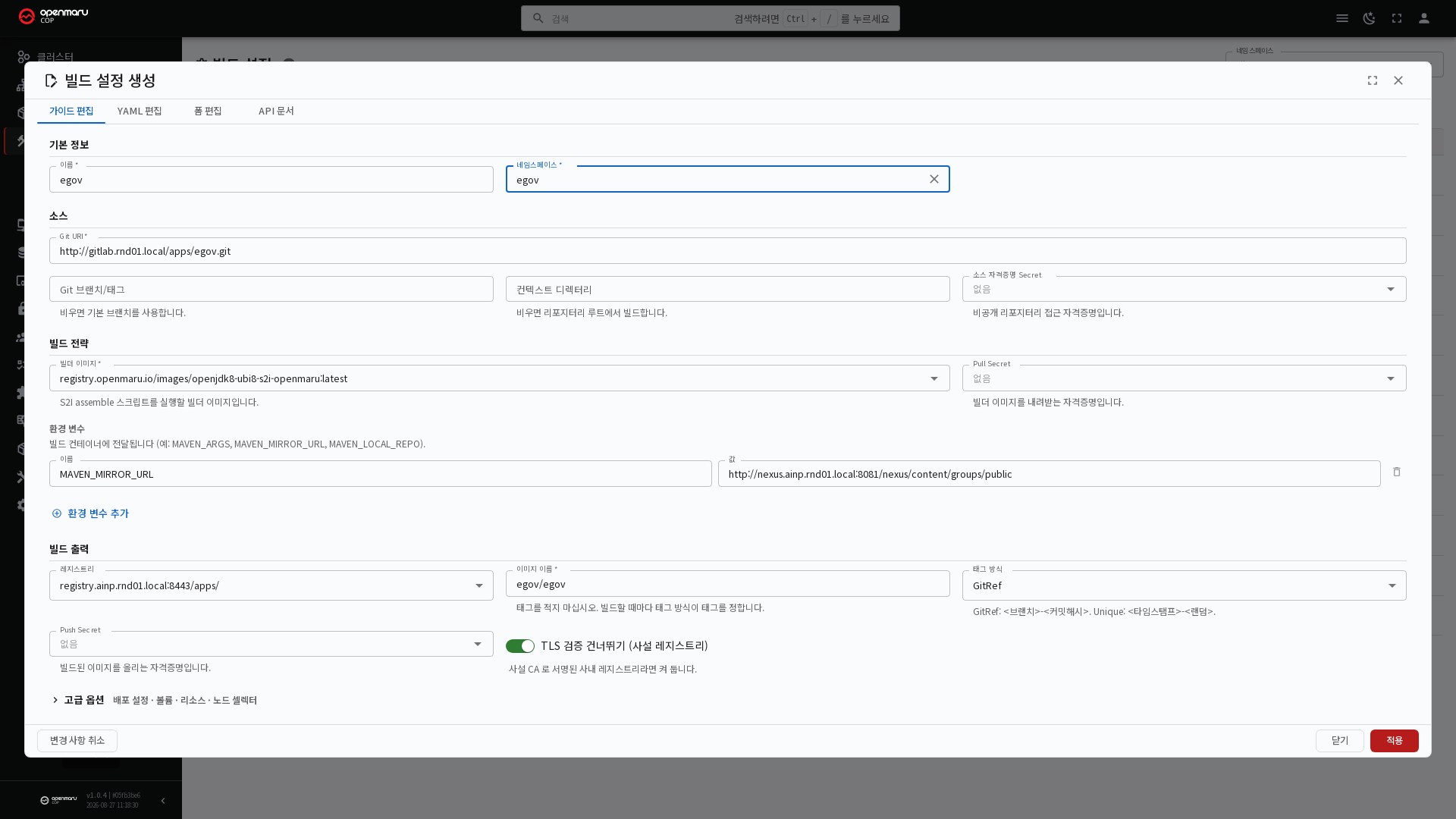This screenshot has width=1456, height=819.
Task: Clear the 네임스페이스 field with its X icon
Action: click(934, 179)
